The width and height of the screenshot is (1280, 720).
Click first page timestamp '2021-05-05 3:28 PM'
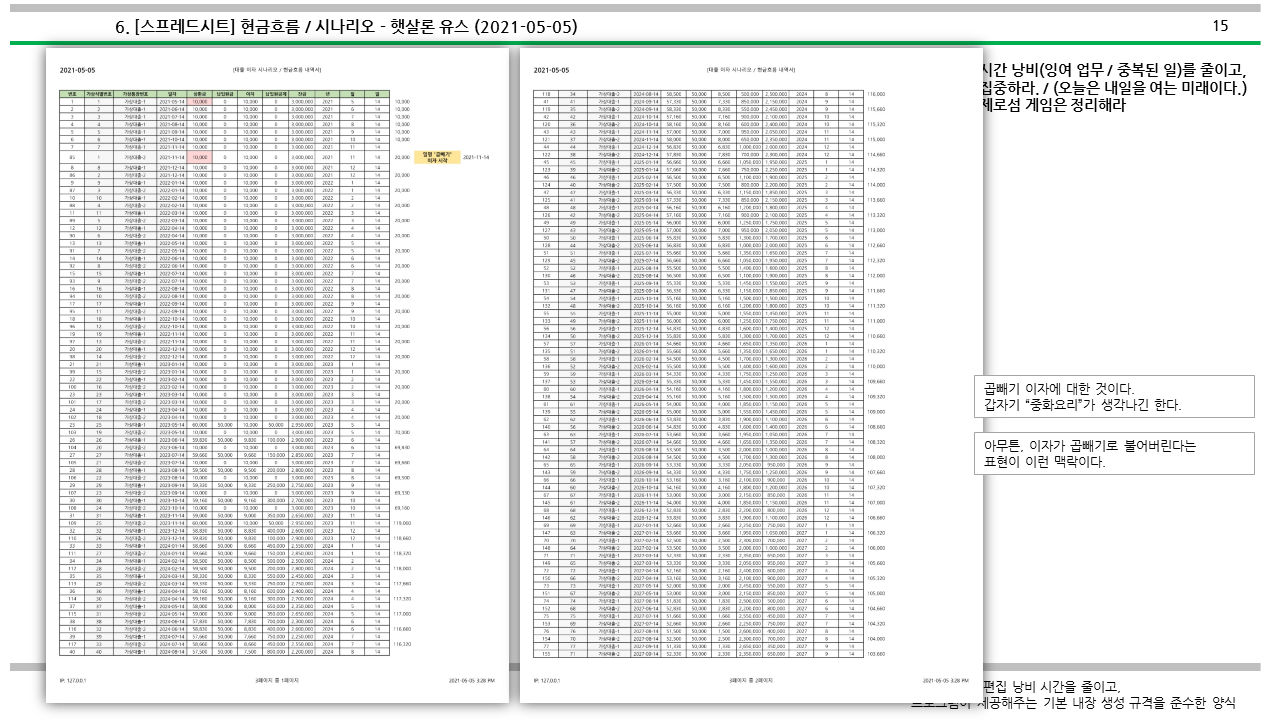[472, 680]
